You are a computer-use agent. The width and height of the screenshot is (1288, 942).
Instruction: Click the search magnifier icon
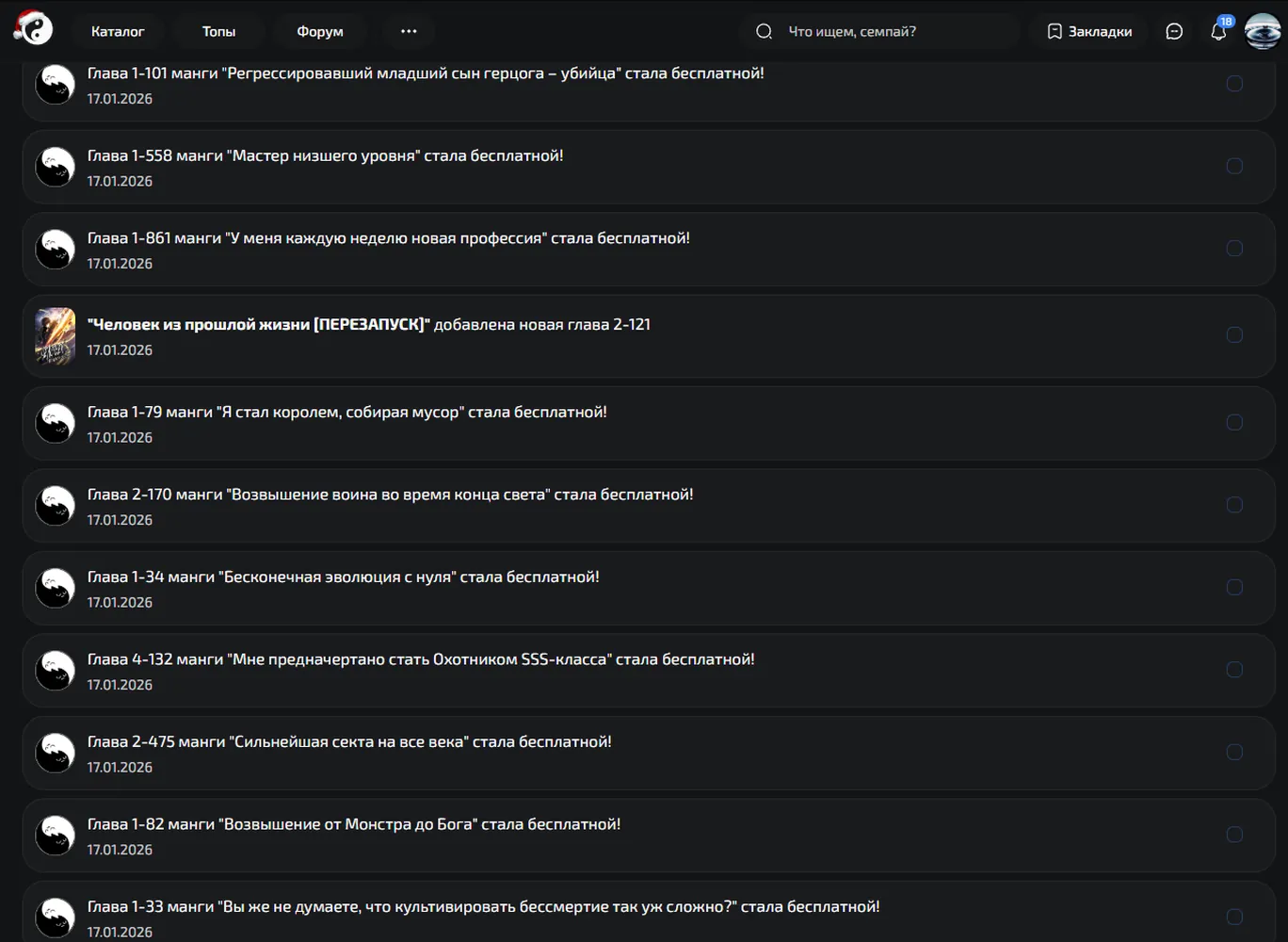coord(764,31)
